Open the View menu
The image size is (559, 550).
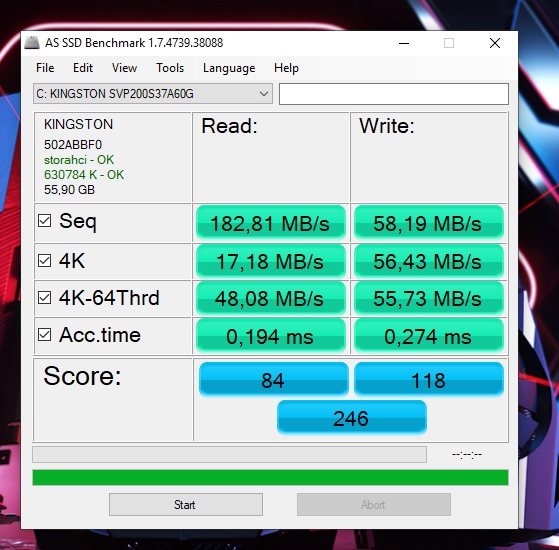point(124,68)
